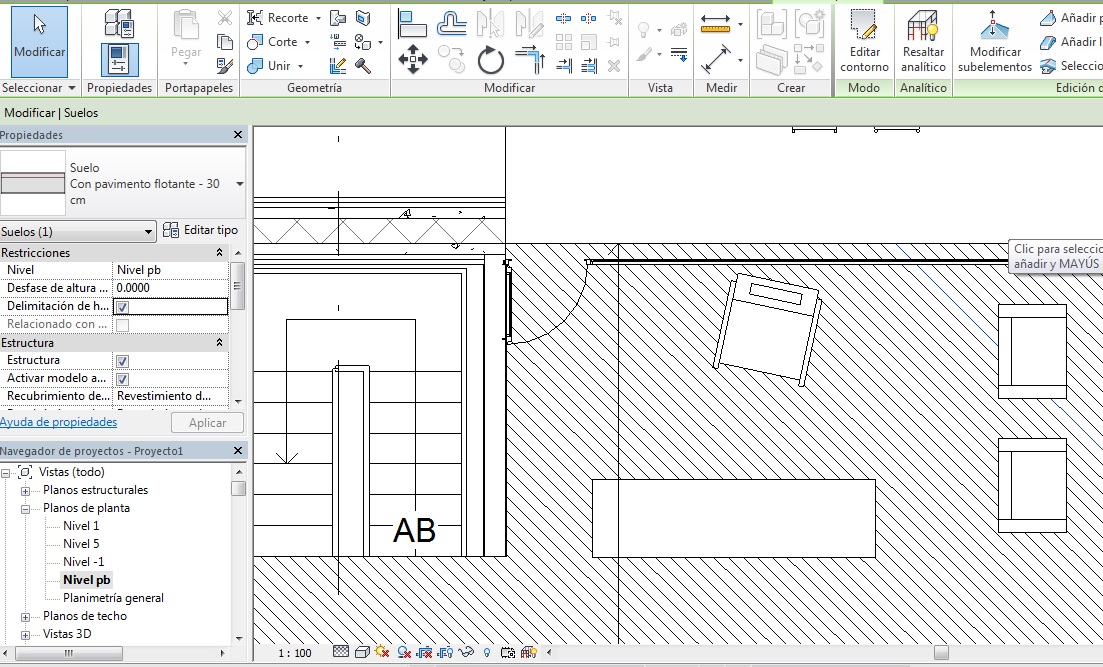Uncheck the Estructura checkbox

pyautogui.click(x=122, y=361)
